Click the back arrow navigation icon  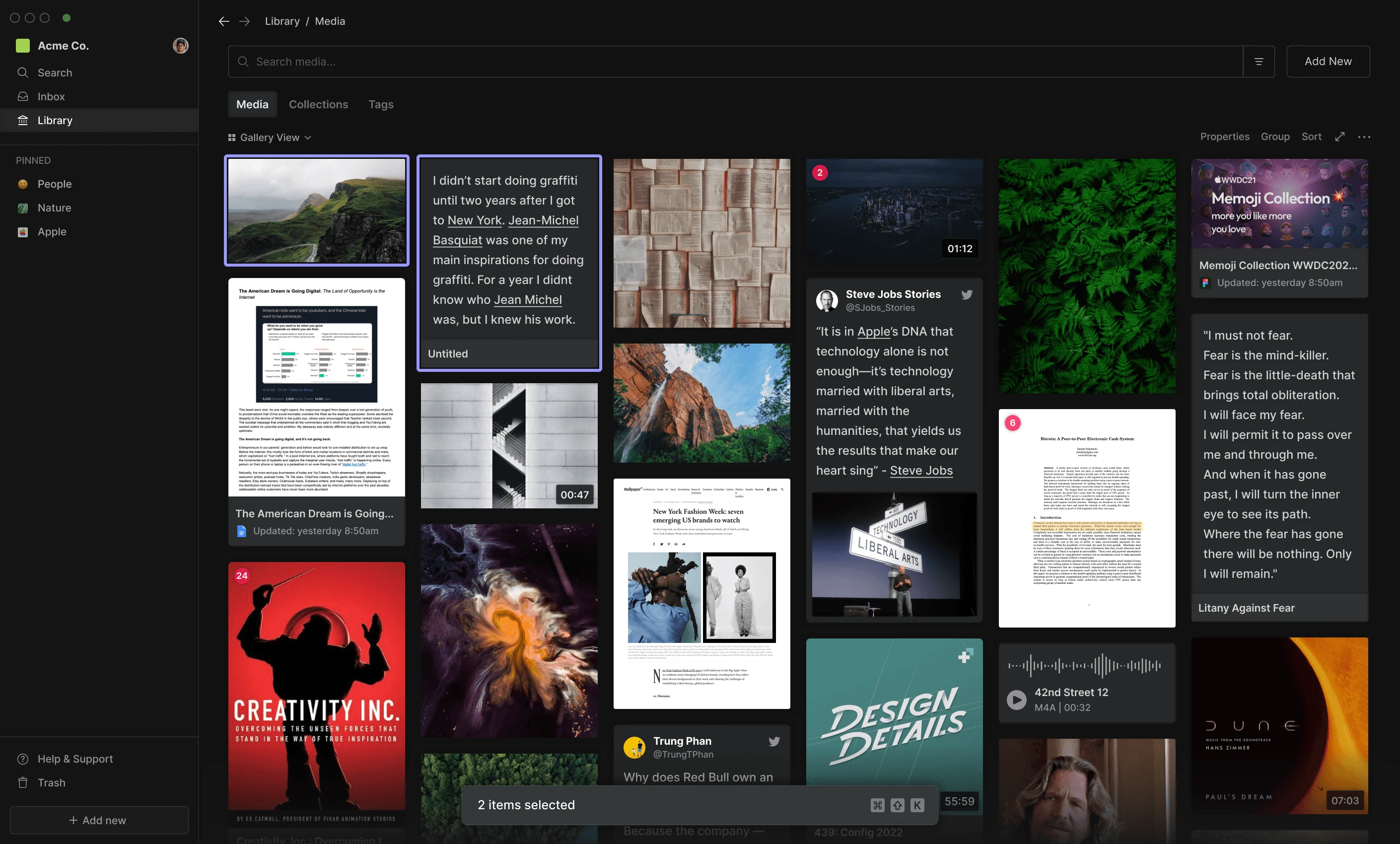pyautogui.click(x=224, y=21)
